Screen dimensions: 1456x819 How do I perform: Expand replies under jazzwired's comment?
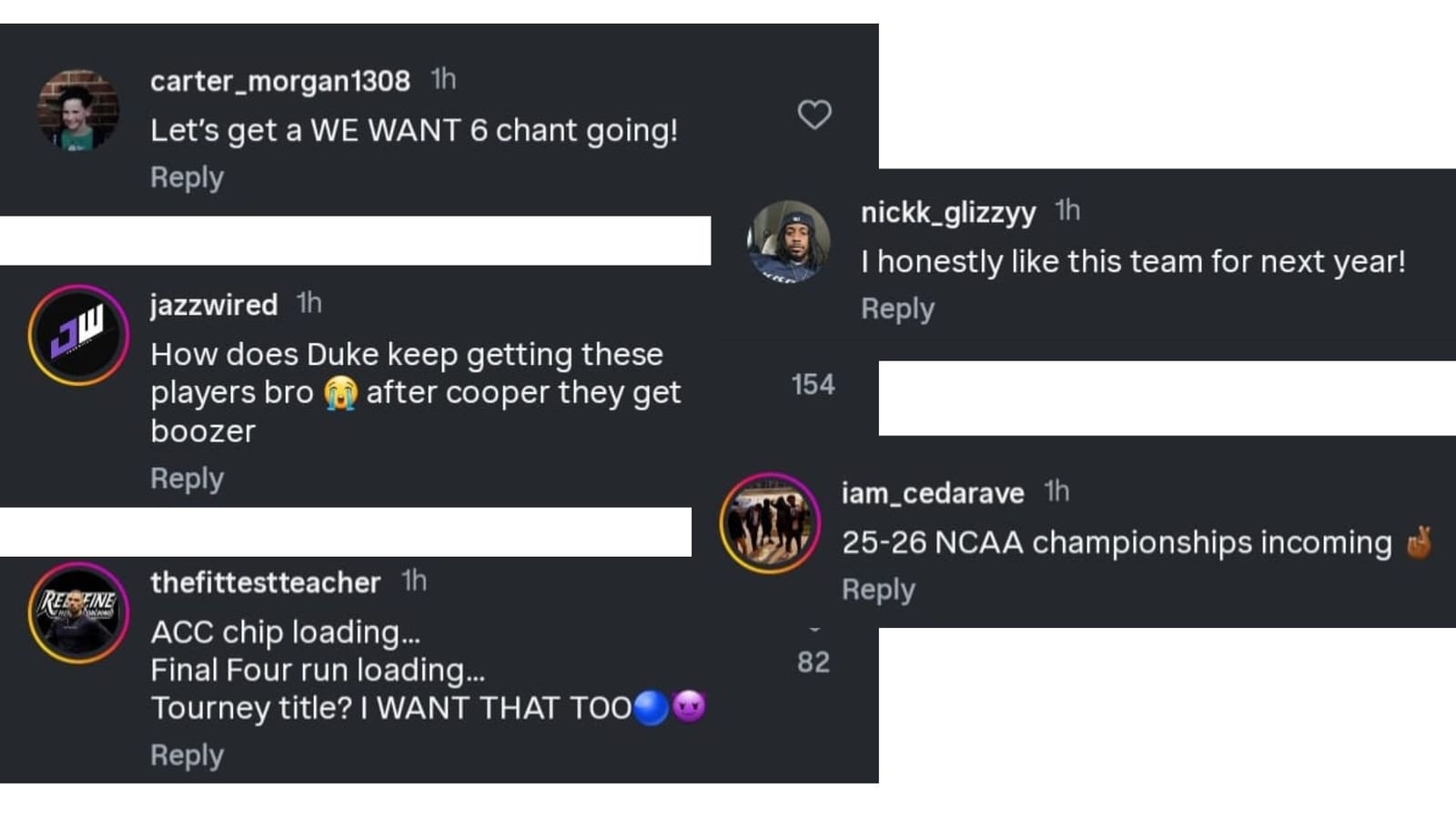click(x=186, y=478)
